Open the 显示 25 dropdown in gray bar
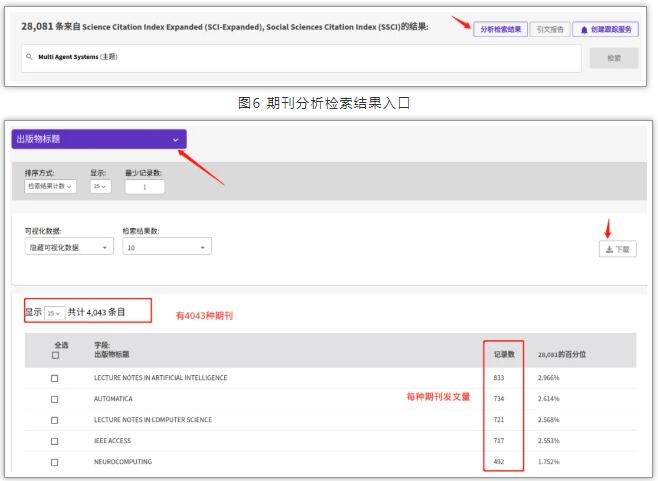This screenshot has height=481, width=658. [100, 186]
